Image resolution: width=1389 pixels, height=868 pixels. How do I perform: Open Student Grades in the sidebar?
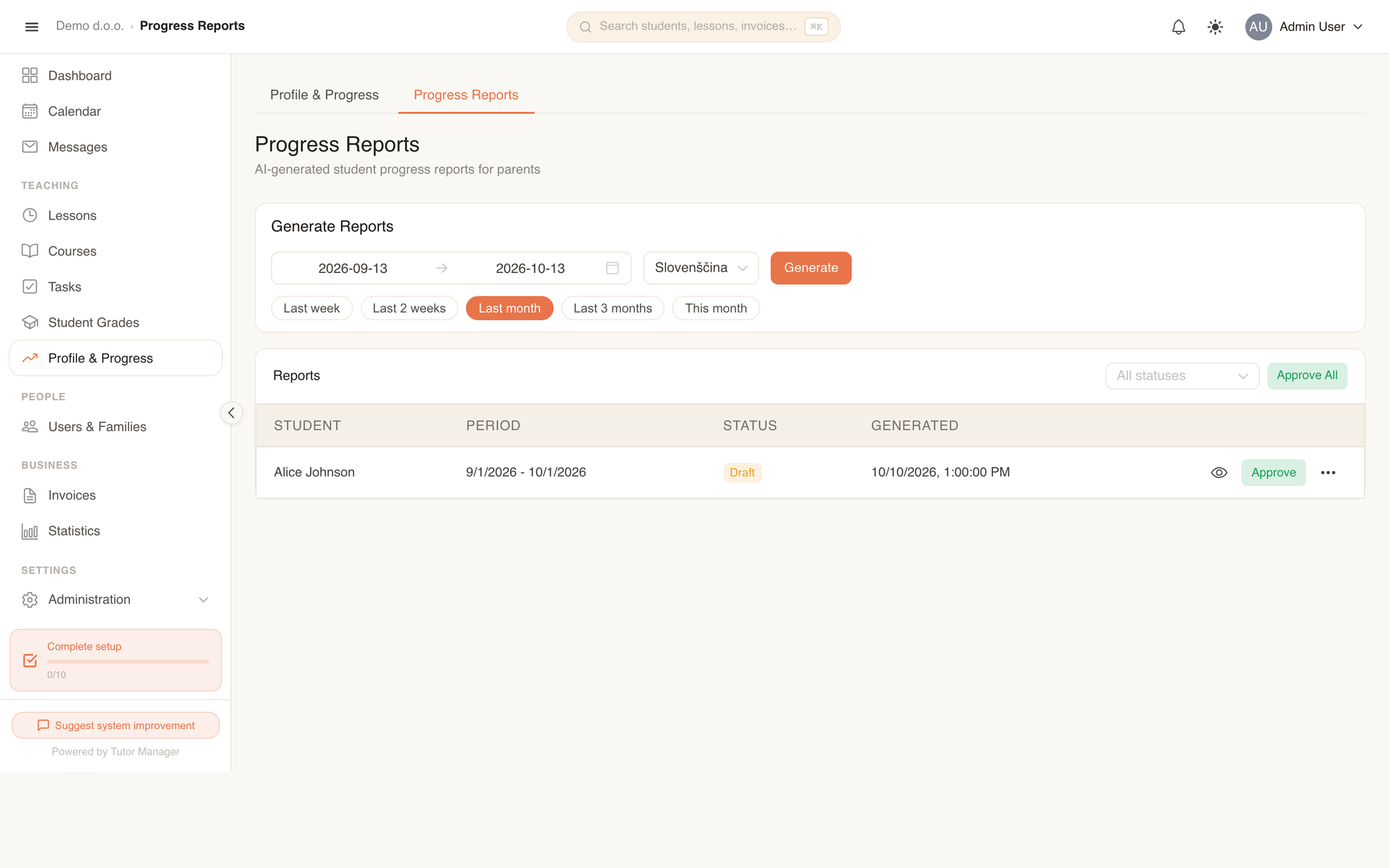pyautogui.click(x=115, y=322)
